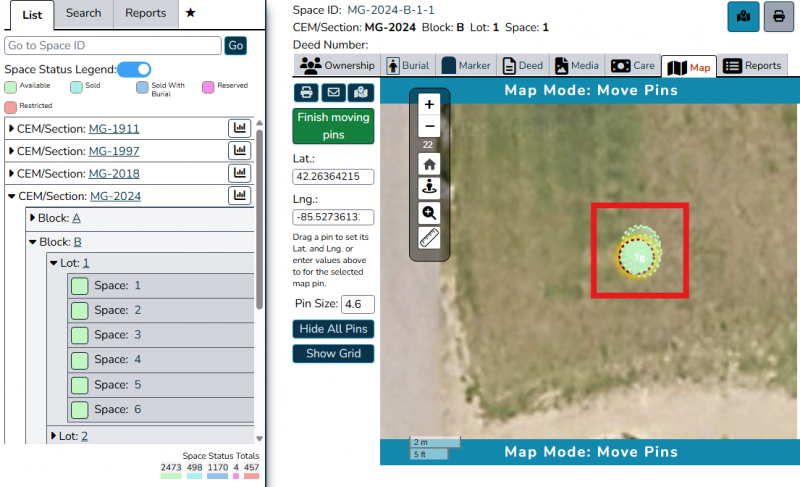Click the tree list scrollbar down arrow
Viewport: 800px width, 487px height.
tap(259, 439)
